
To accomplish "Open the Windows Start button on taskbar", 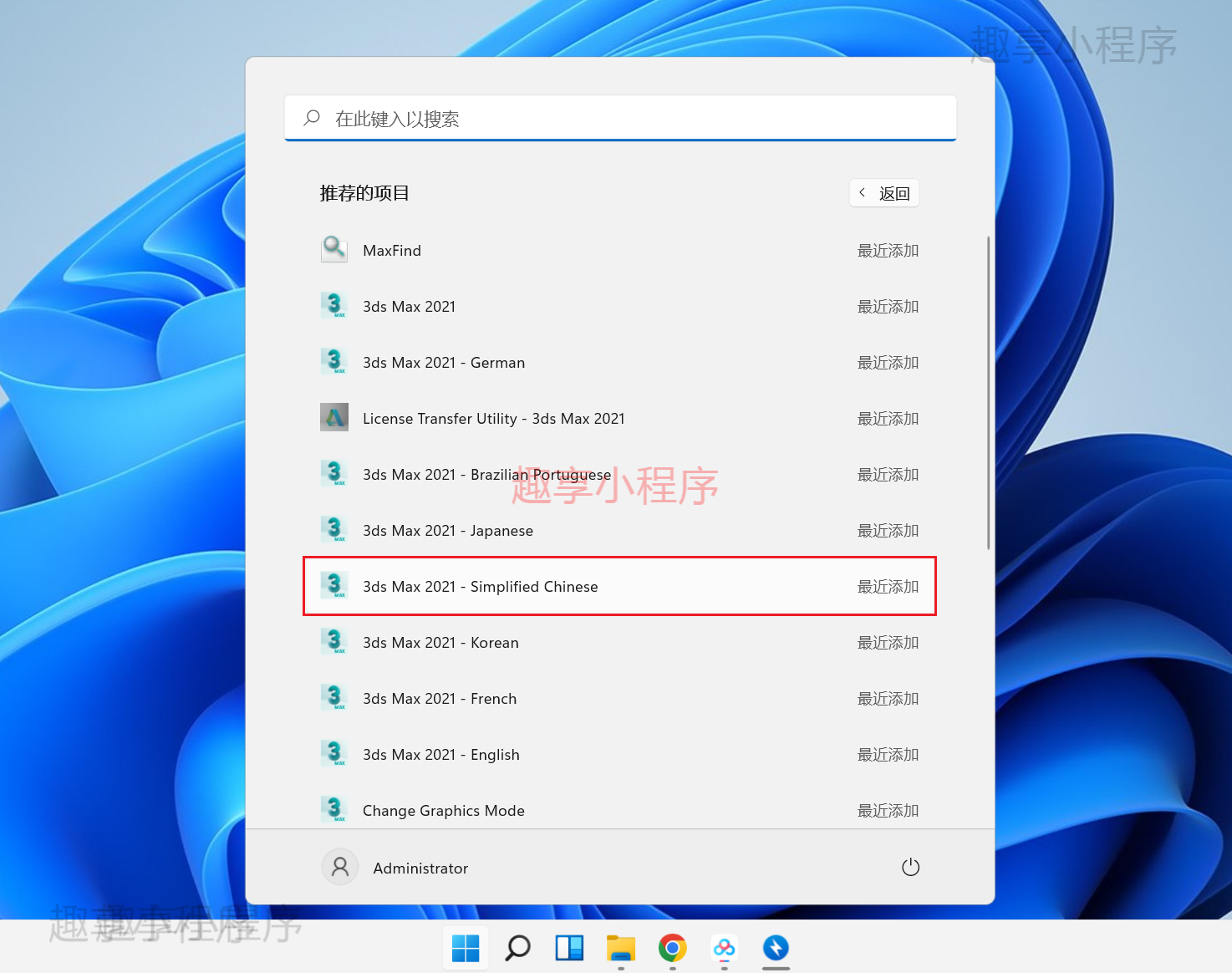I will tap(466, 948).
